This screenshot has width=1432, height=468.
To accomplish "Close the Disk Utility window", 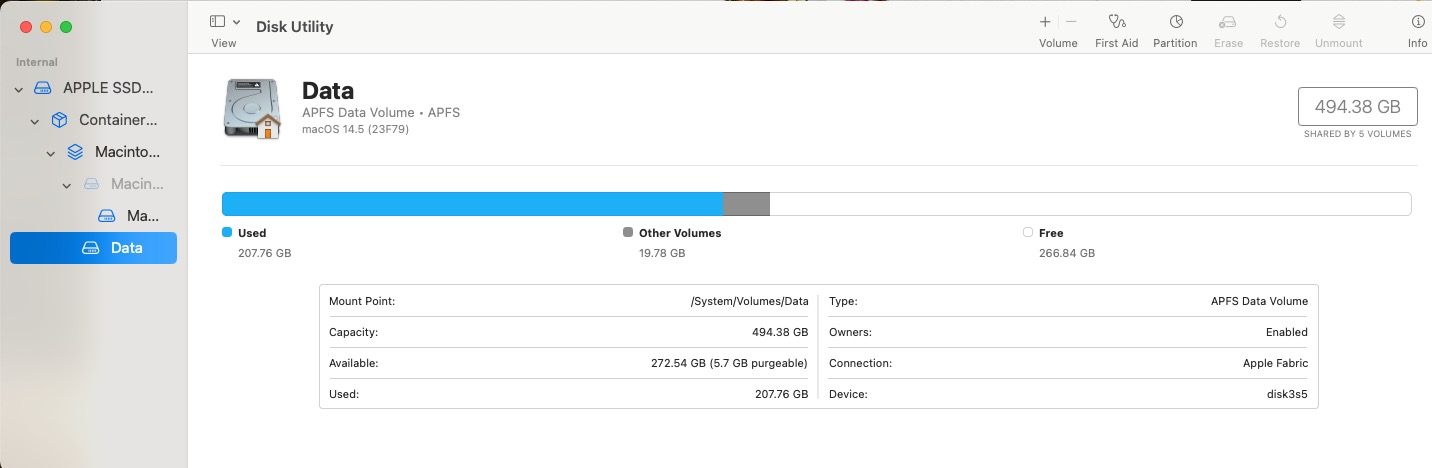I will pos(26,27).
